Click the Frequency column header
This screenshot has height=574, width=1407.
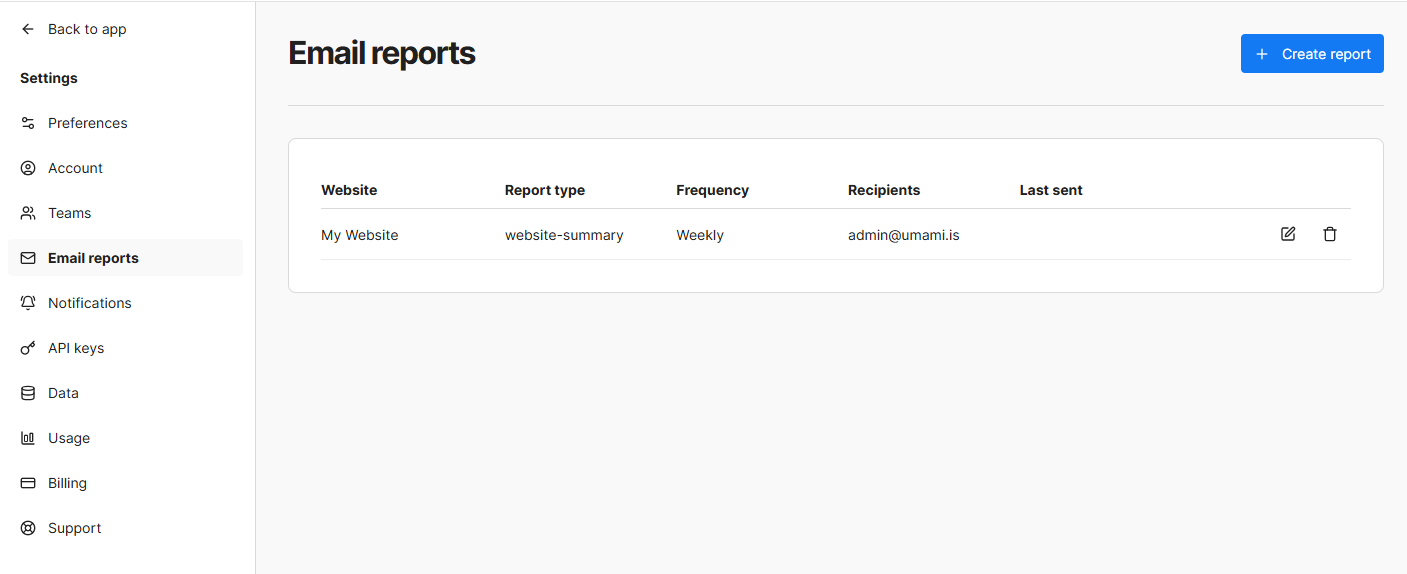point(712,190)
